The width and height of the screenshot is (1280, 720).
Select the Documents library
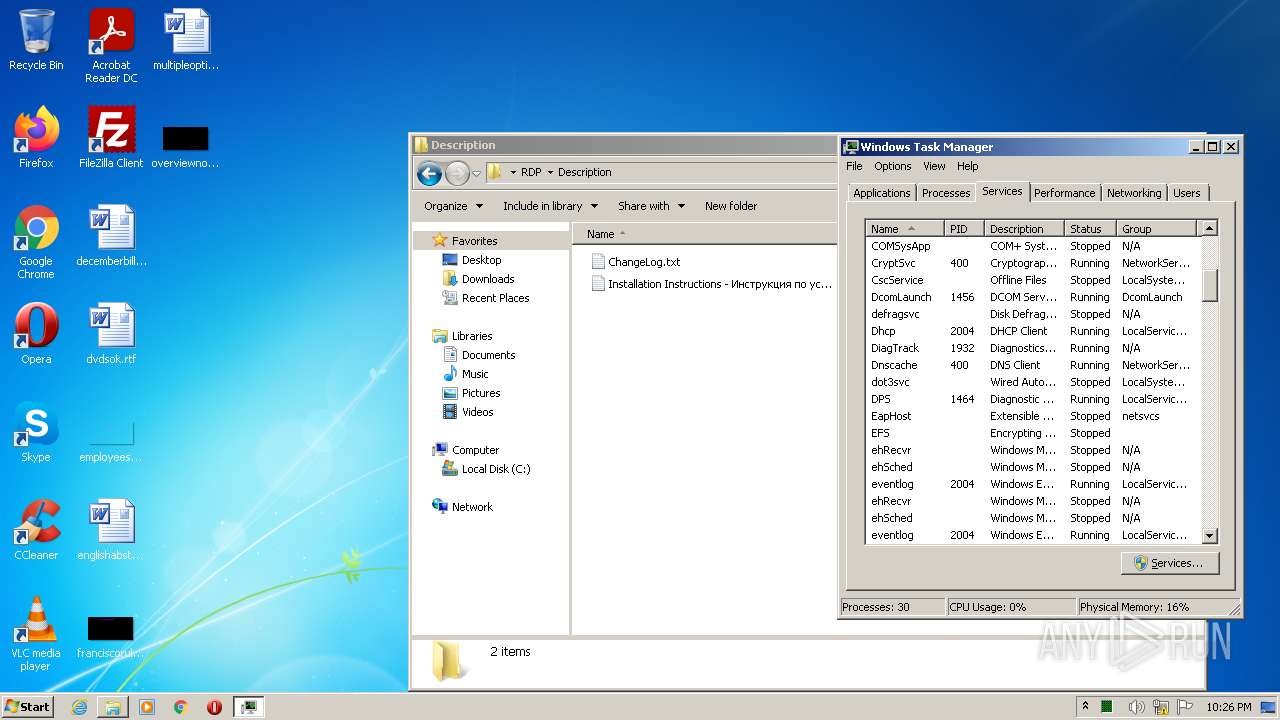(x=488, y=355)
